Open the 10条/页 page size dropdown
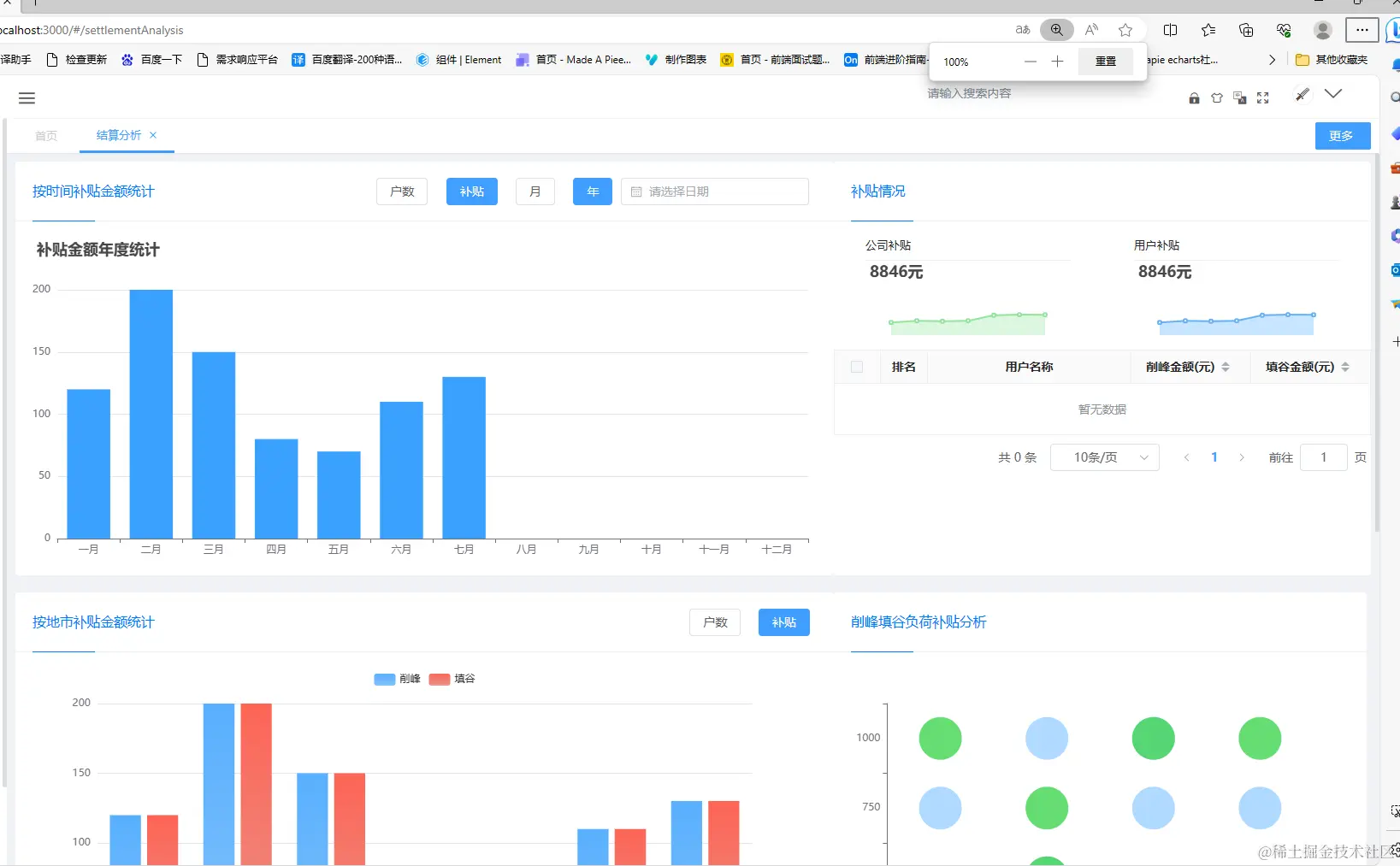 [x=1105, y=457]
